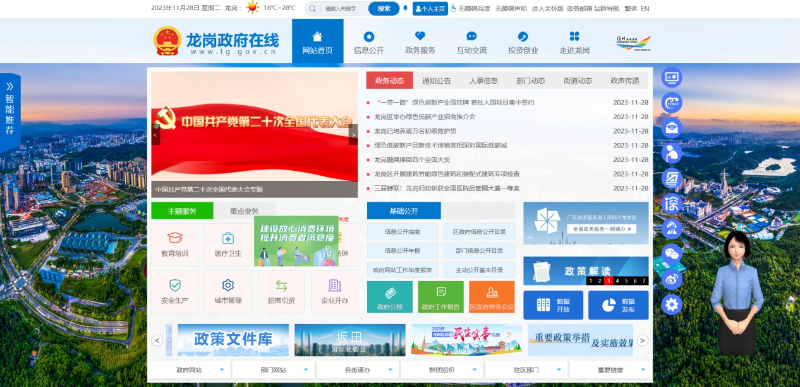The width and height of the screenshot is (800, 387).
Task: Open the 坂田 banner thumbnail
Action: (x=350, y=340)
